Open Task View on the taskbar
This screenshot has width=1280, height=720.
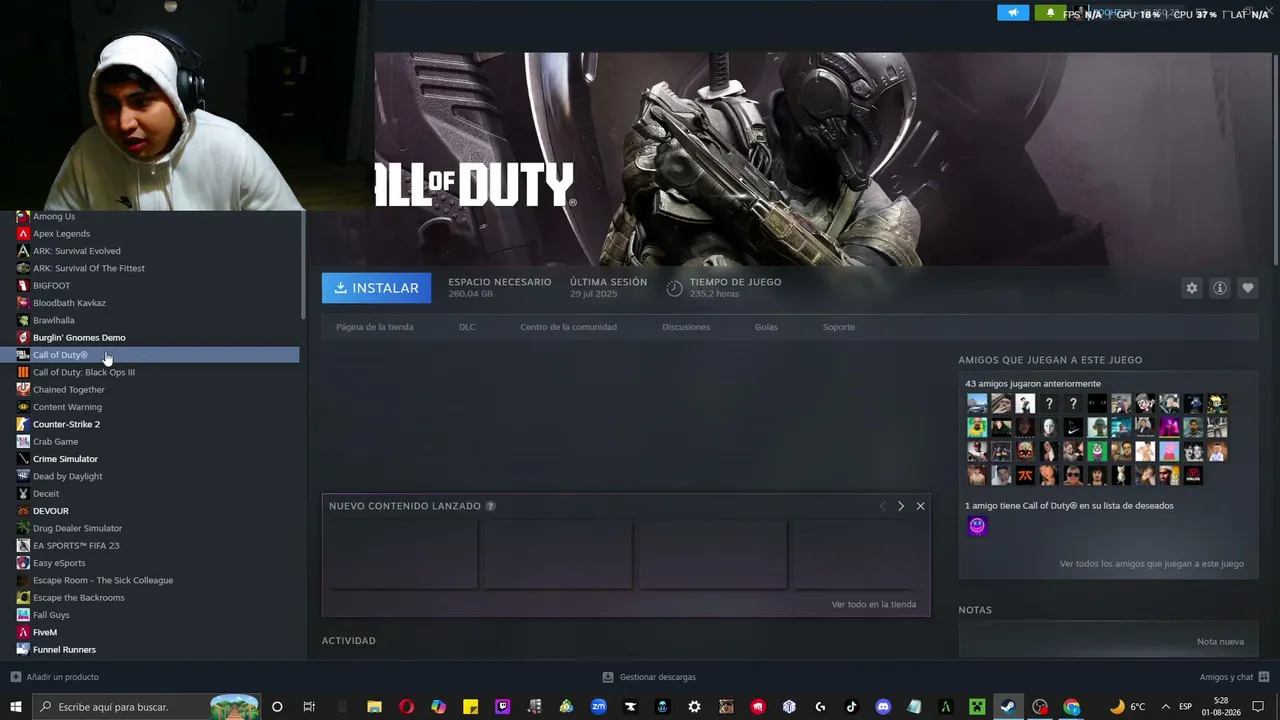click(309, 707)
